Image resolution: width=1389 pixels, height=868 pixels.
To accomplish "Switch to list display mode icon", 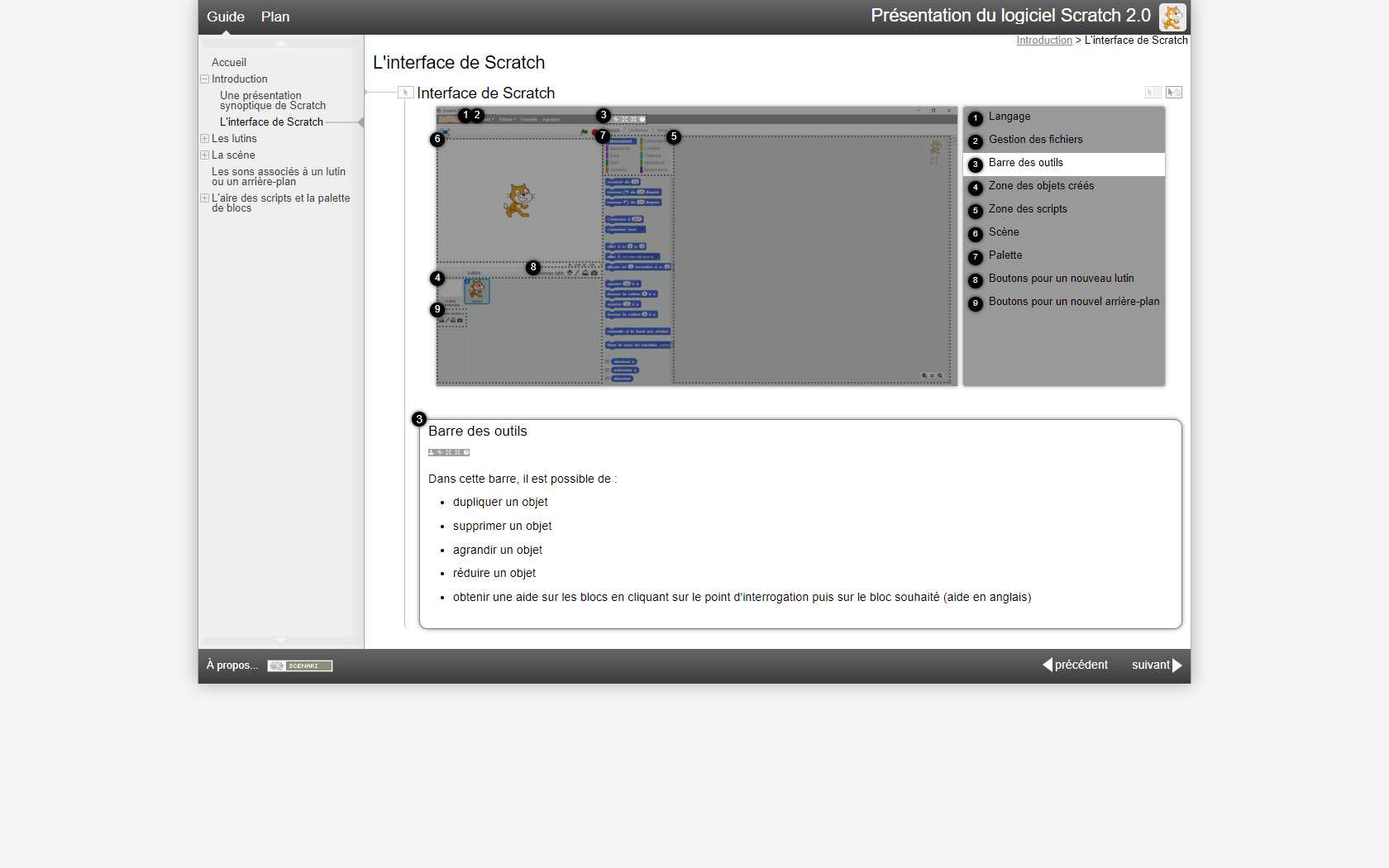I will pyautogui.click(x=1153, y=93).
